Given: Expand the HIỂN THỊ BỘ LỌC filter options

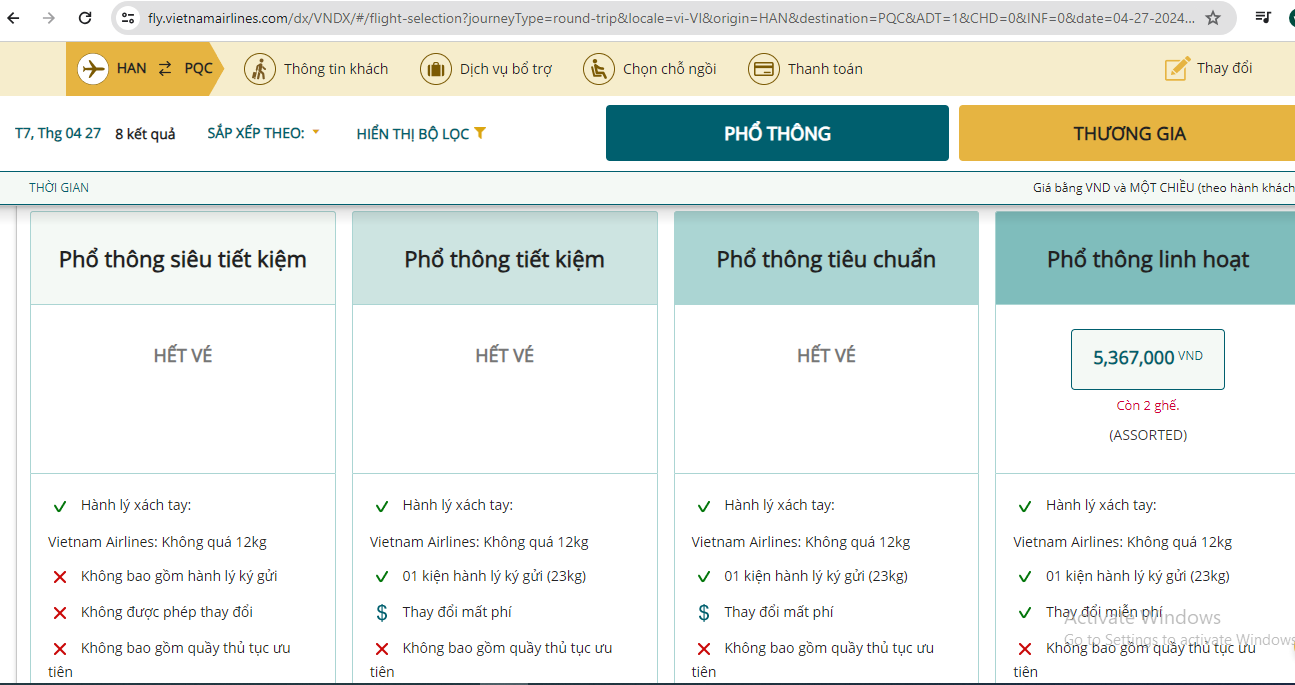Looking at the screenshot, I should click(421, 132).
